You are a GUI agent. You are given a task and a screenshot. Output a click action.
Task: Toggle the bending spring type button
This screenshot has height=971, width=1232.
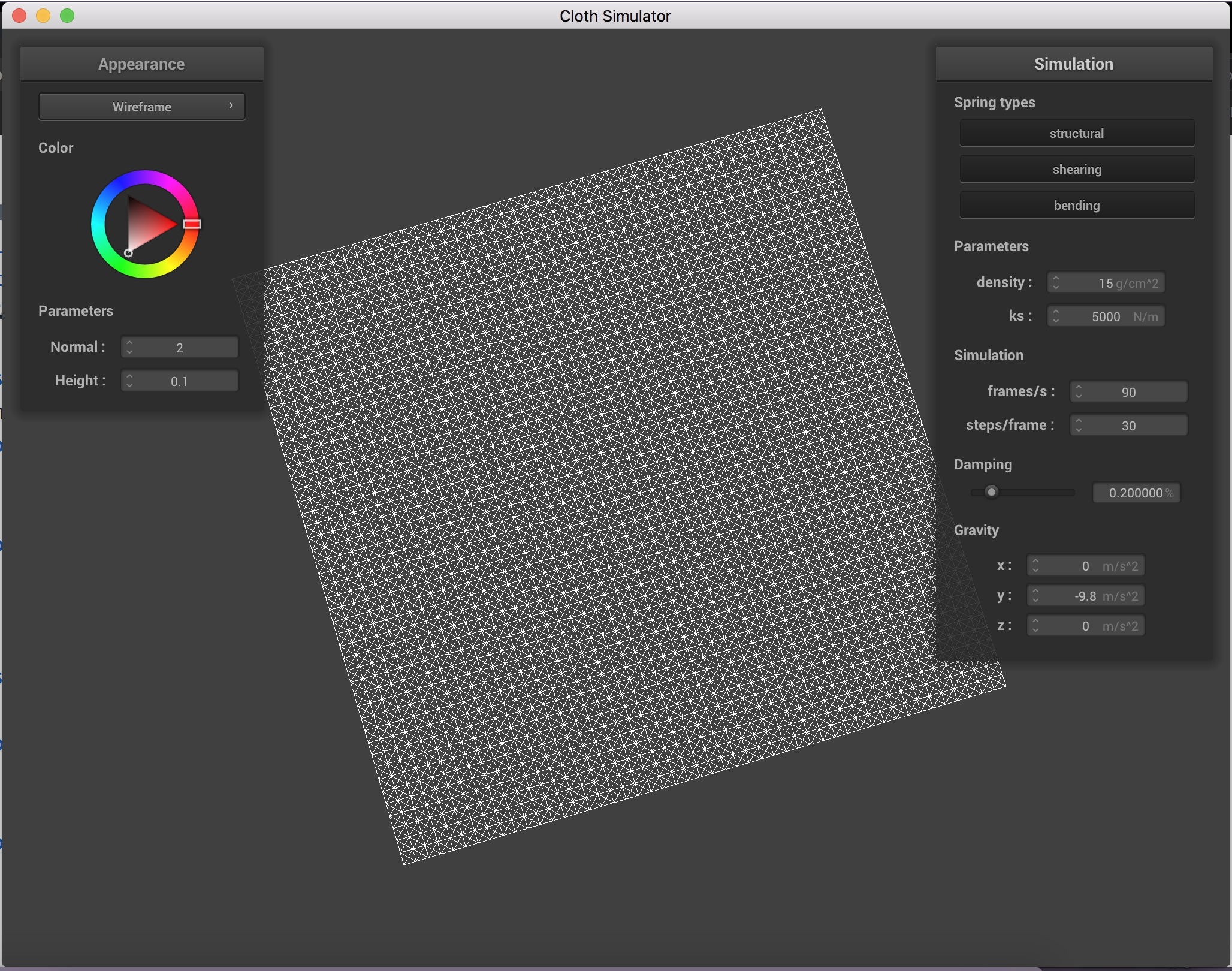click(x=1076, y=205)
